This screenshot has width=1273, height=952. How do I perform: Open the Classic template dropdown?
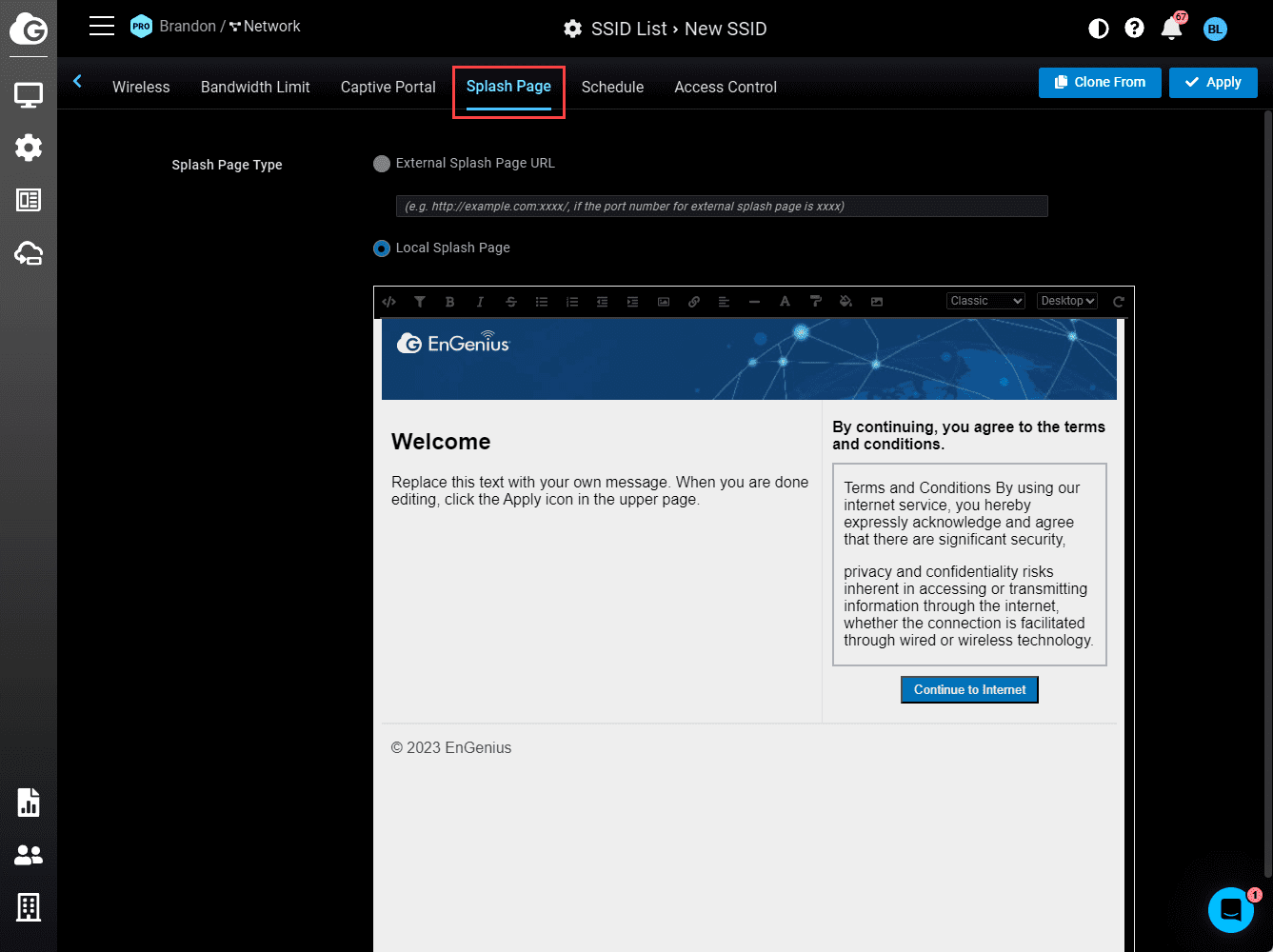coord(986,301)
